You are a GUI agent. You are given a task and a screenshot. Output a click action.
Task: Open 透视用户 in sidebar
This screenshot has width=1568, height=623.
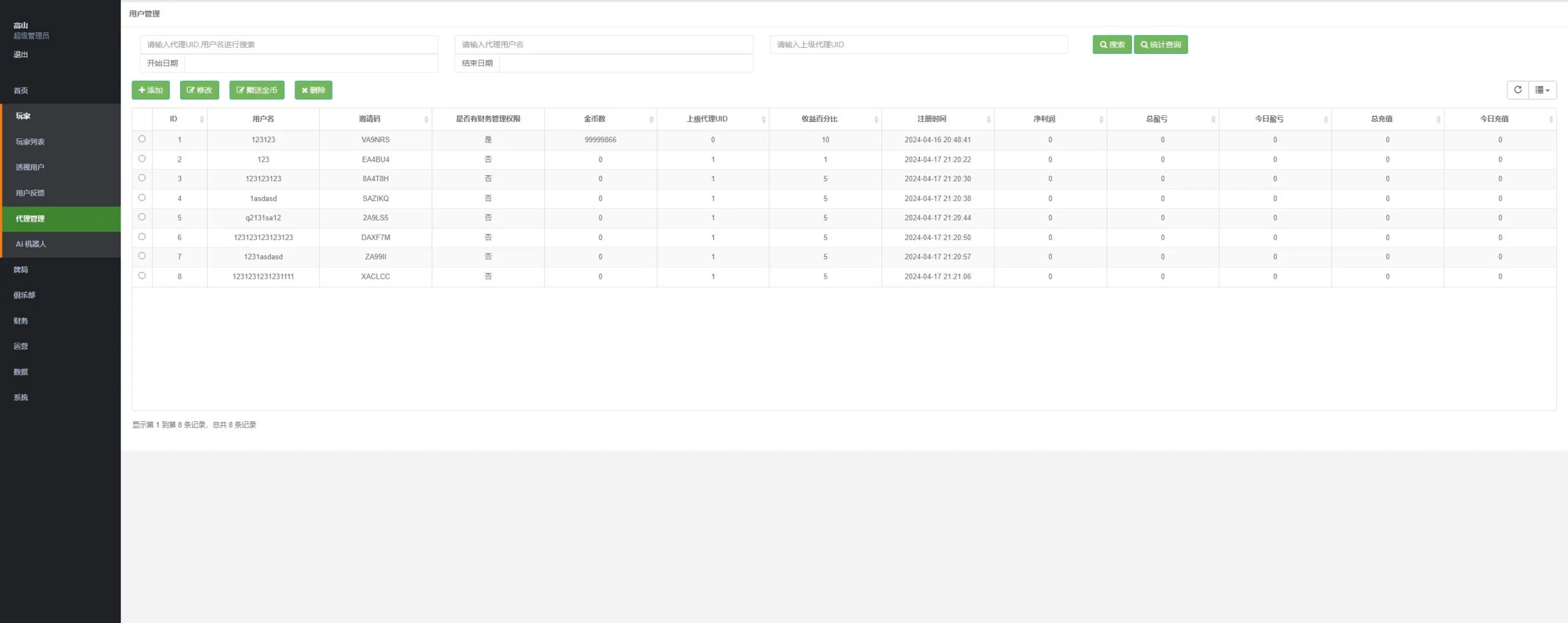(x=61, y=167)
